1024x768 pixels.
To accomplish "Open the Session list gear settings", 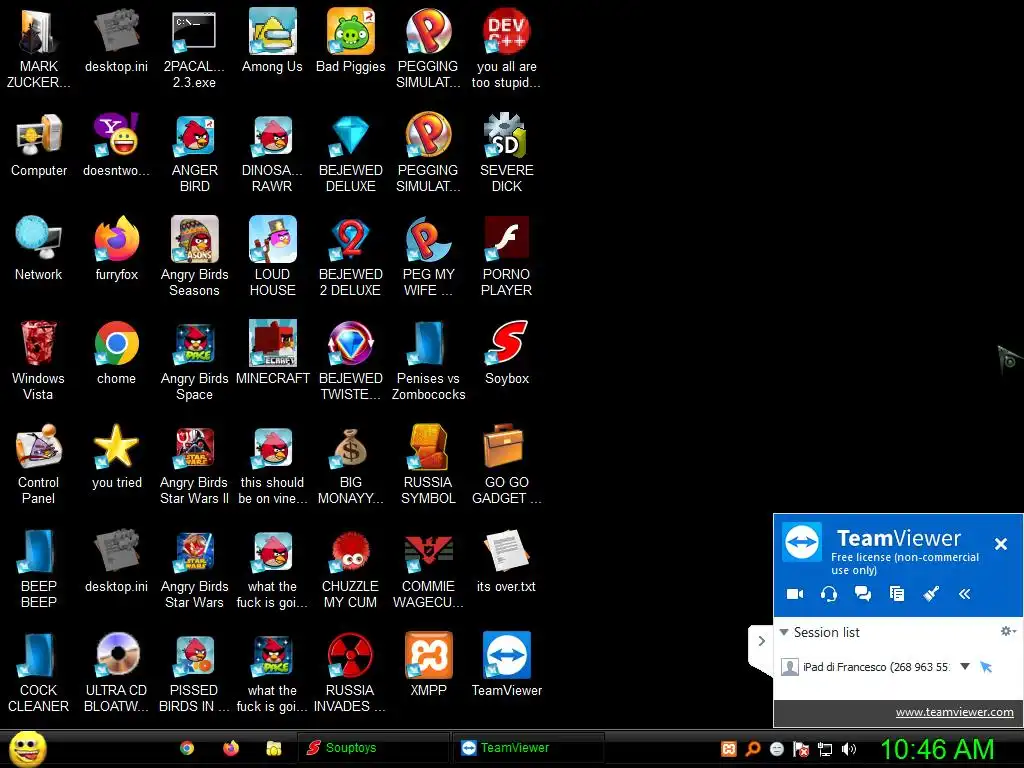I will coord(1008,631).
